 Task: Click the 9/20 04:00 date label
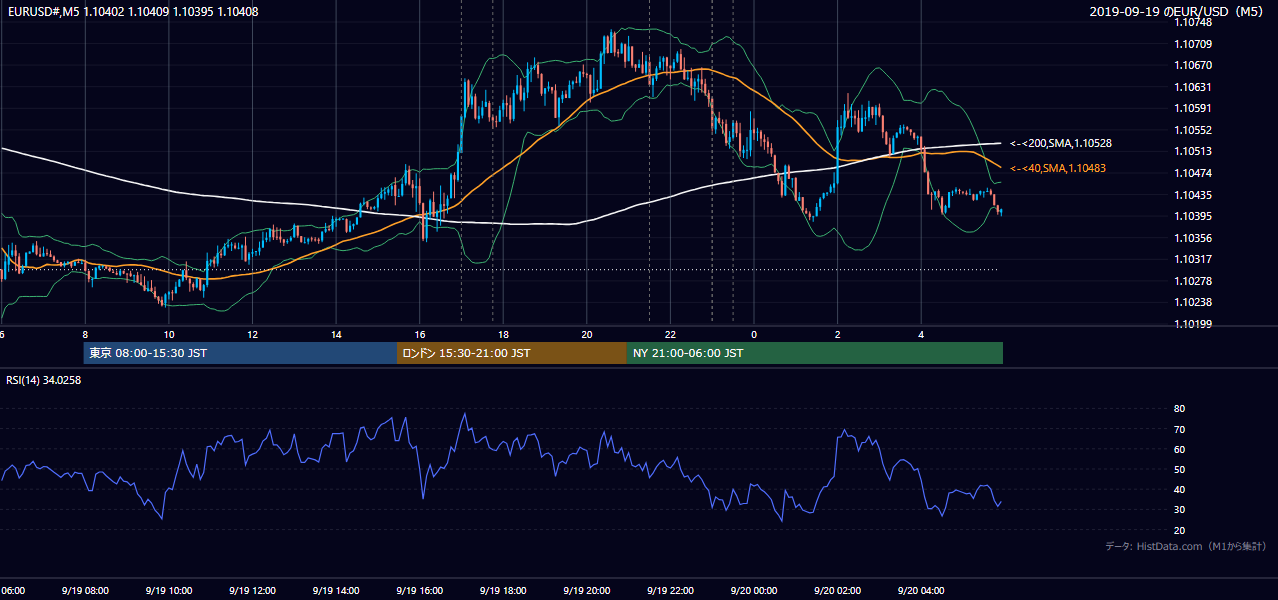921,591
